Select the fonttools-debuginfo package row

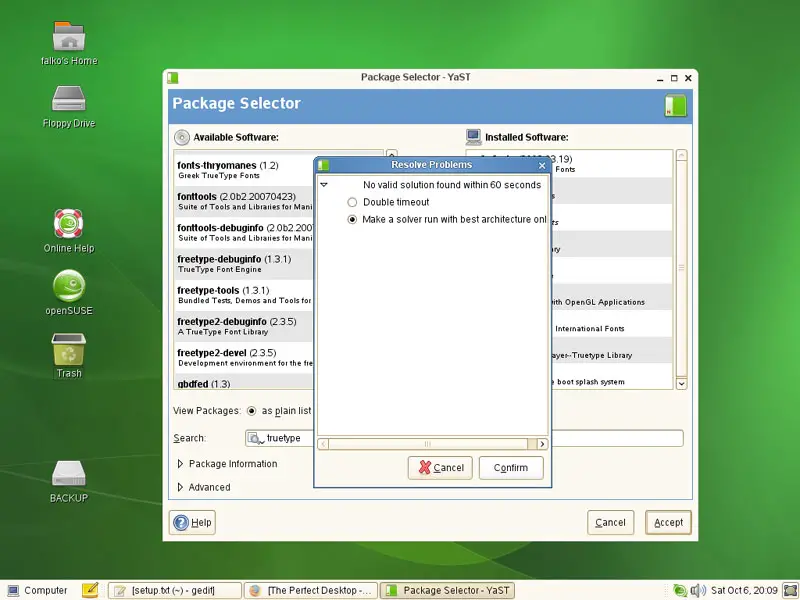pos(244,232)
